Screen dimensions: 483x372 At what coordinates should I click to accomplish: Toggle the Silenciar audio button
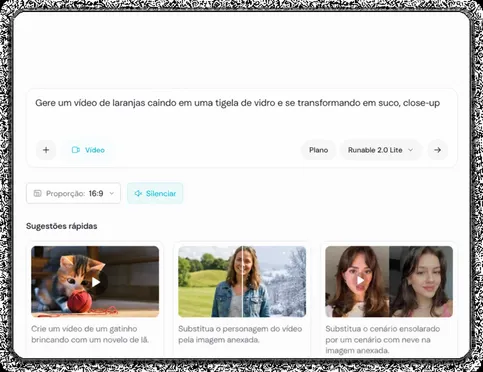point(155,193)
